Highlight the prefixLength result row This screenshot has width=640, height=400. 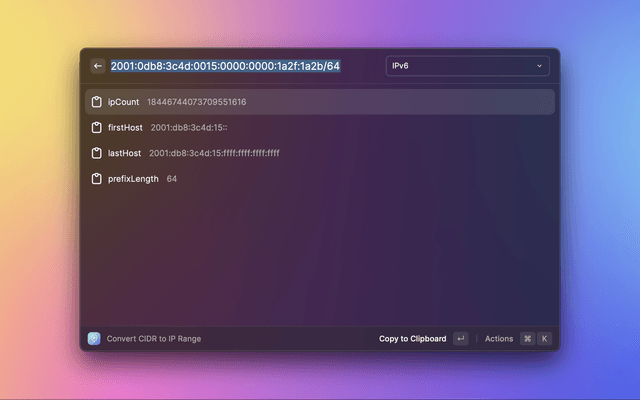[x=320, y=179]
